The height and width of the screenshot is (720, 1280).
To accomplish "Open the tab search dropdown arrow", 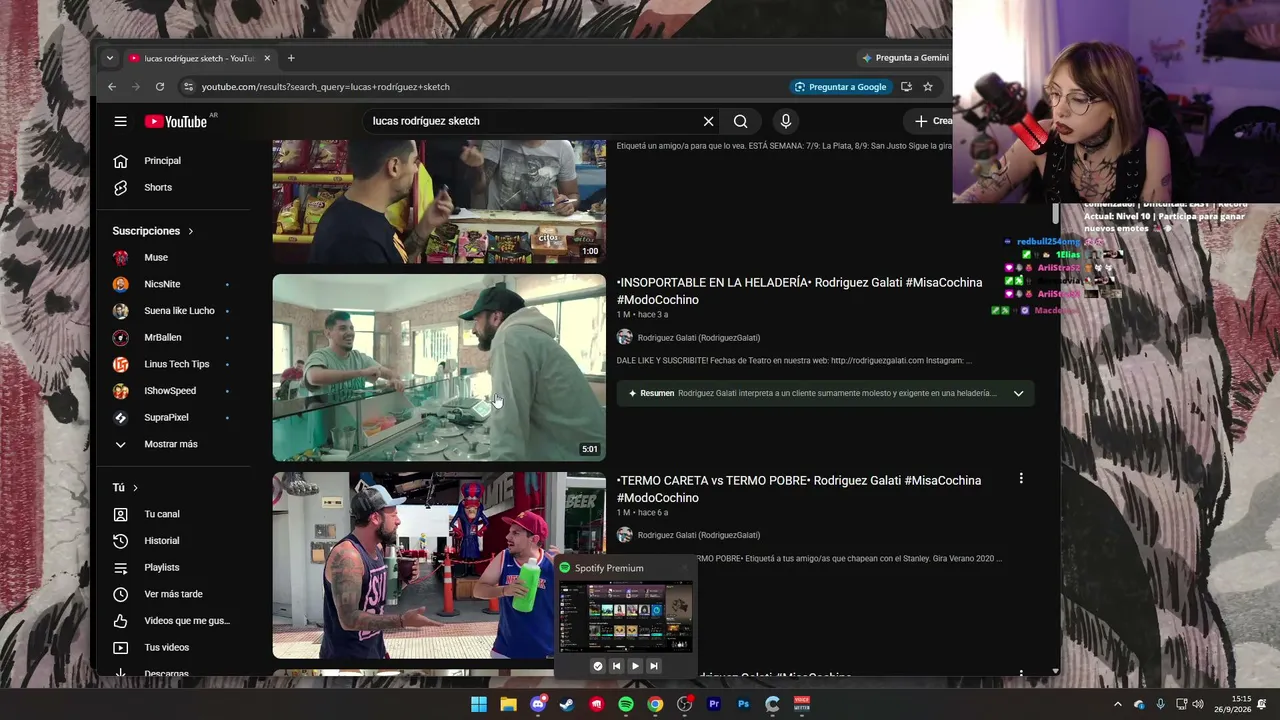I will click(110, 58).
